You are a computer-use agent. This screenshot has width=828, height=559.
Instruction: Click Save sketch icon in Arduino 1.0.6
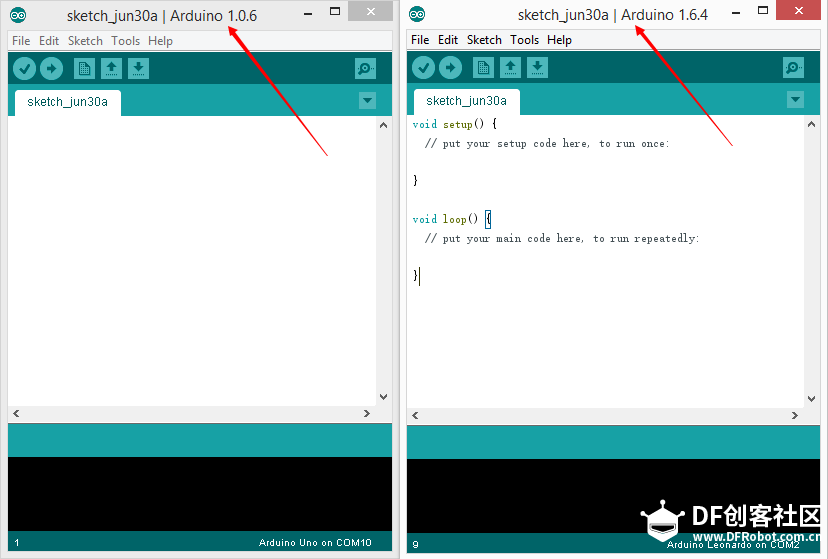pos(138,69)
